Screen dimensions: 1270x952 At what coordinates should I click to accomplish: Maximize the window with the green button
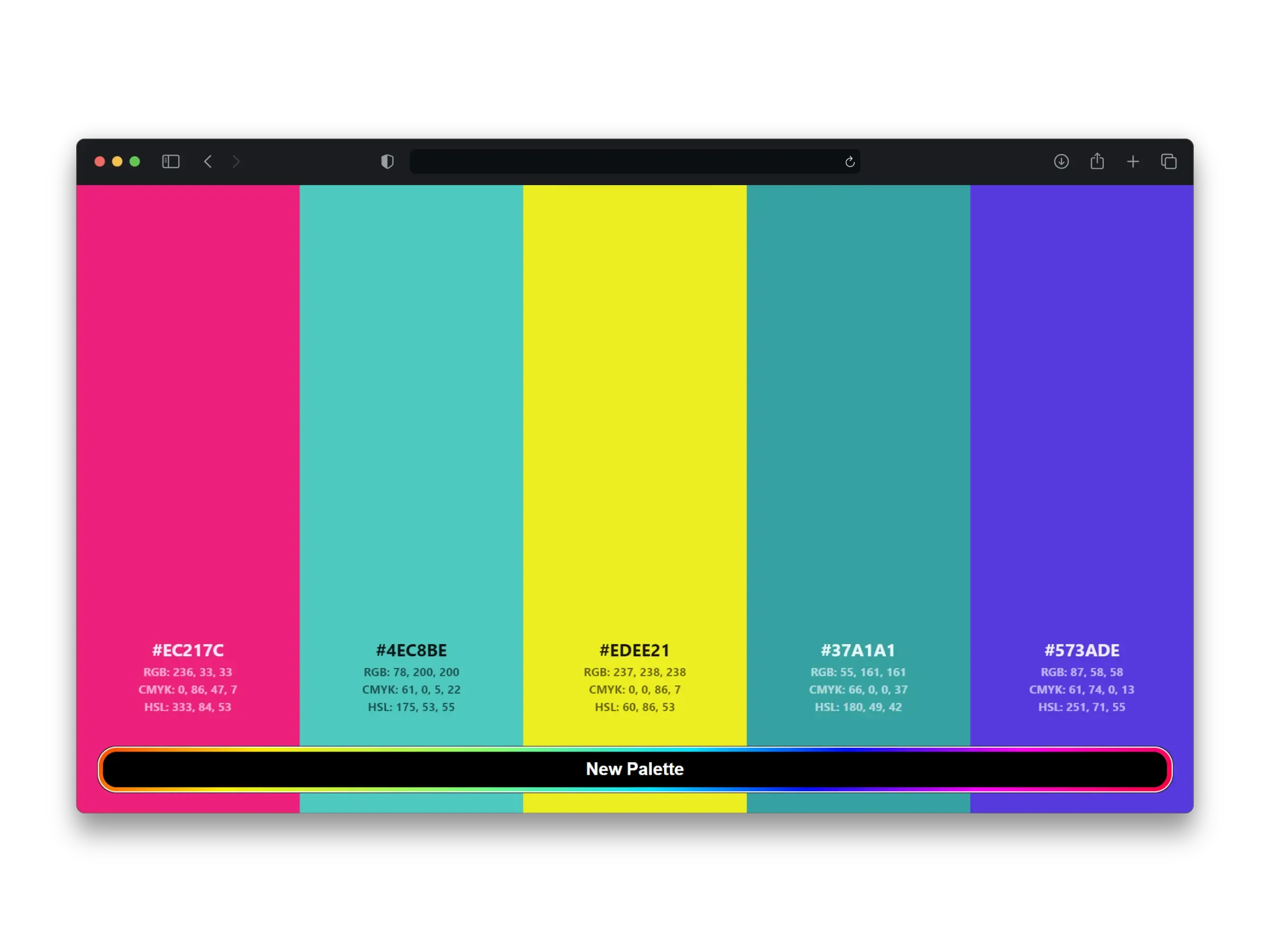coord(135,162)
